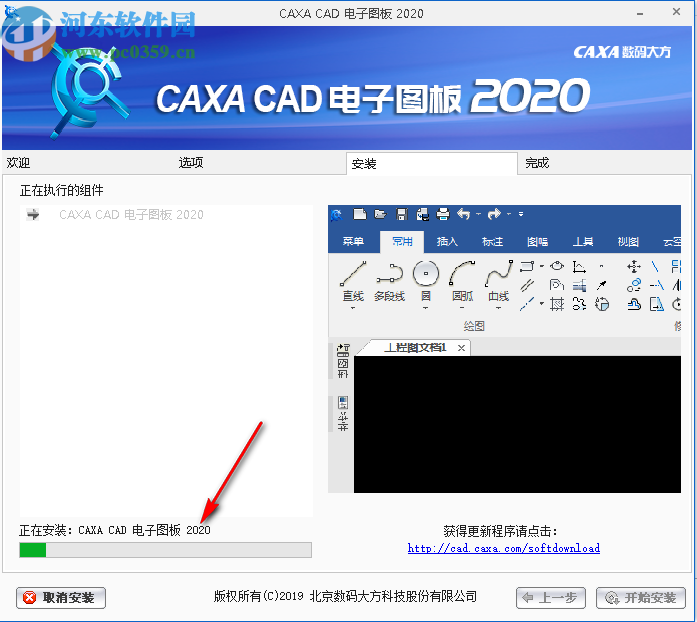Viewport: 697px width, 622px height.
Task: Click the arrow icon beside the component name
Action: 33,215
